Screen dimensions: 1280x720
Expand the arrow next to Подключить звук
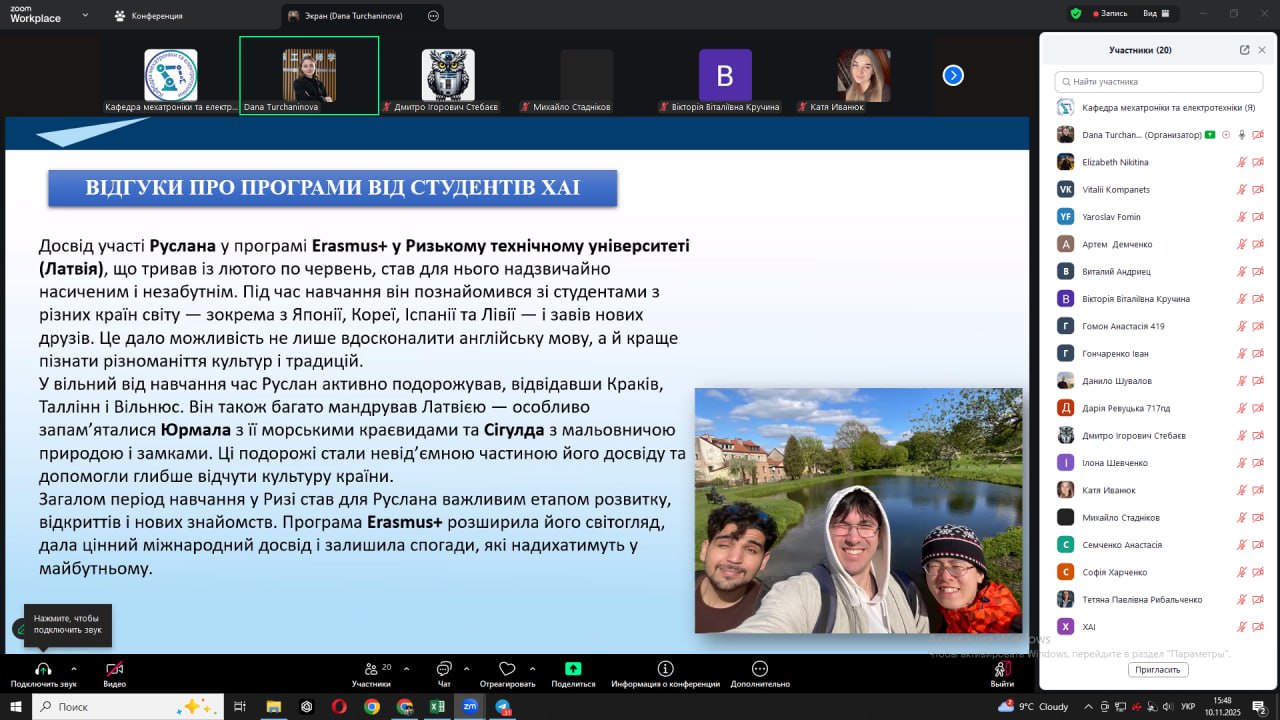click(x=74, y=668)
